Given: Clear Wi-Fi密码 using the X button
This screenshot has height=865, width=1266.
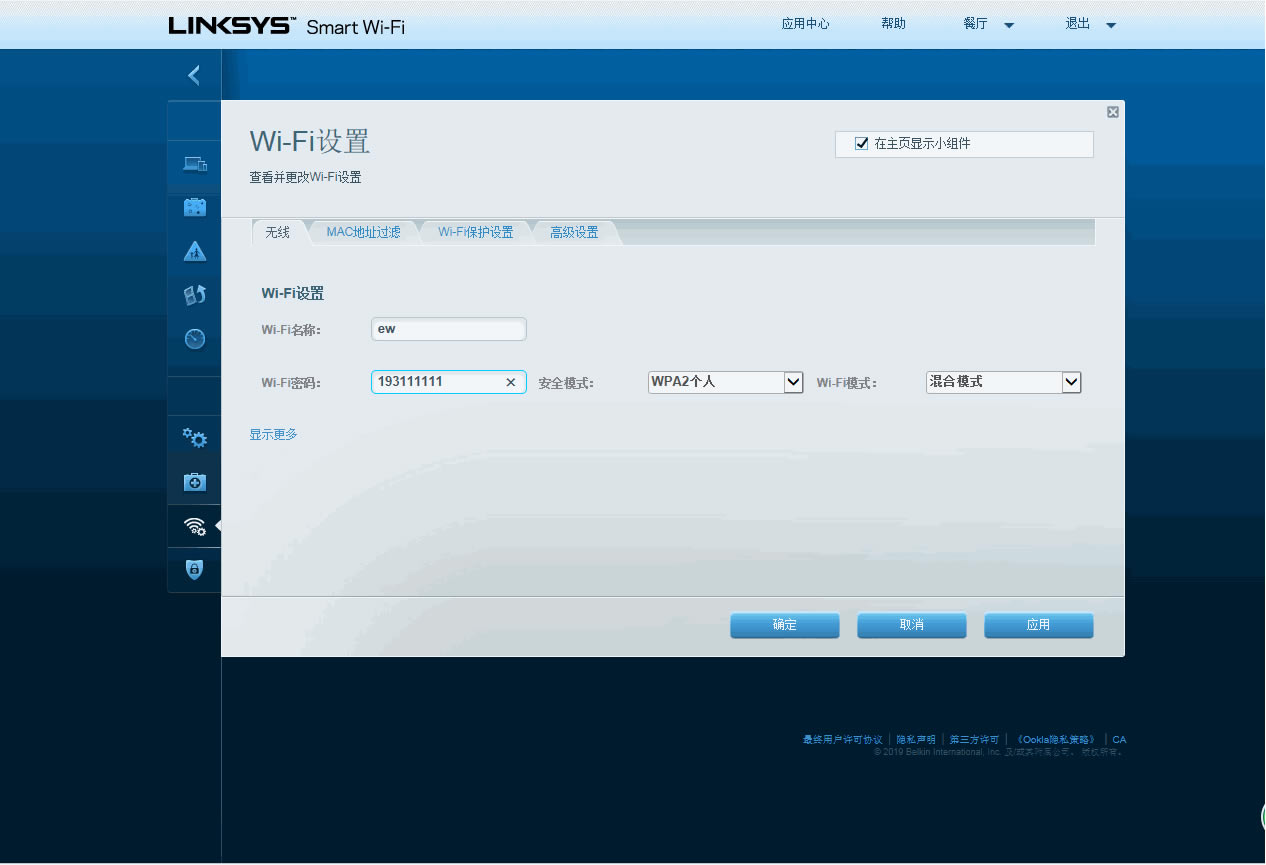Looking at the screenshot, I should click(x=510, y=382).
